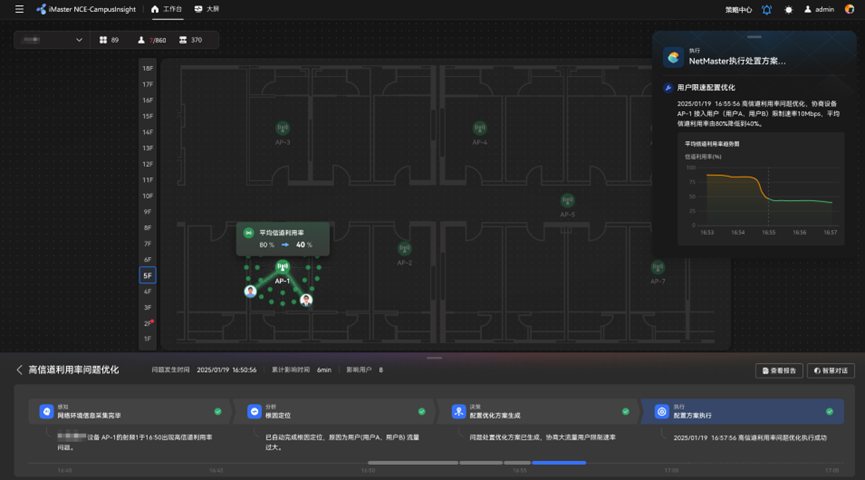Viewport: 865px width, 480px height.
Task: Go back using the left chevron arrow
Action: click(19, 370)
